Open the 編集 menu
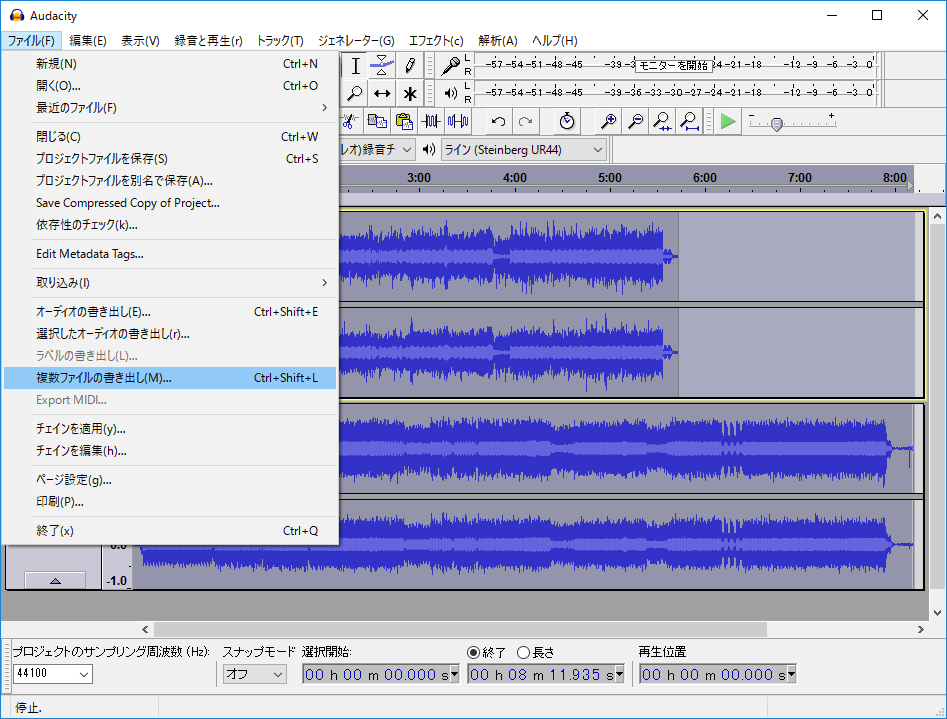The height and width of the screenshot is (719, 947). click(x=88, y=41)
